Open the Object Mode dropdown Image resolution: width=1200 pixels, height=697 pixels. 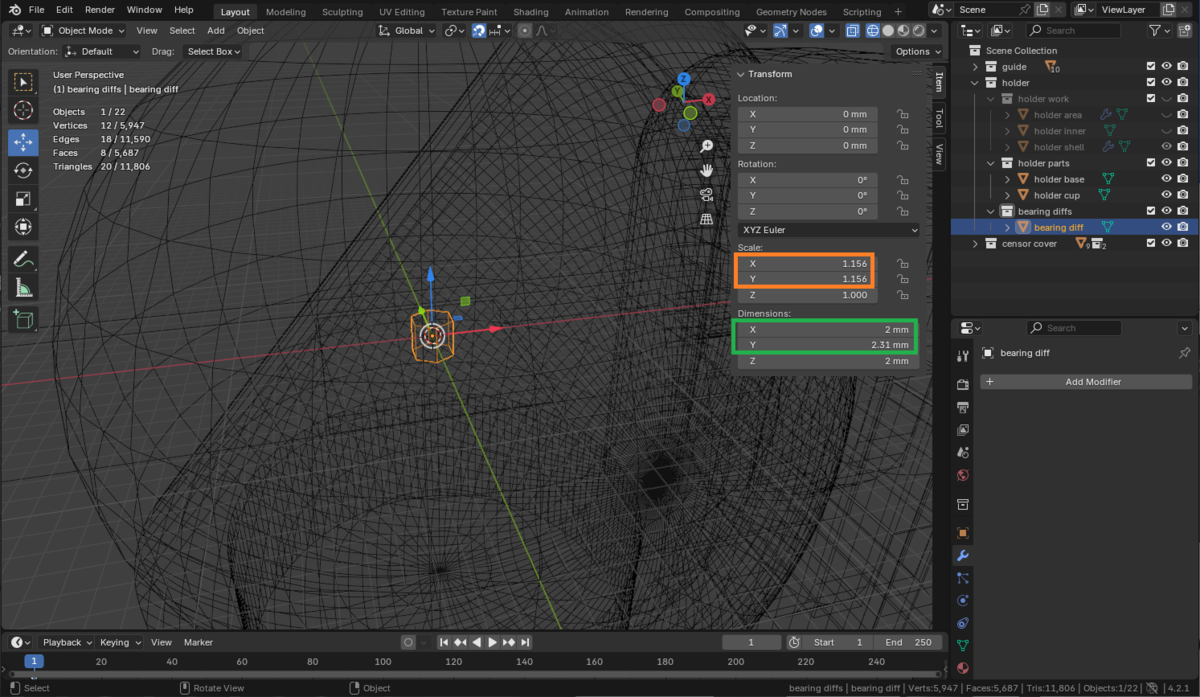tap(84, 30)
